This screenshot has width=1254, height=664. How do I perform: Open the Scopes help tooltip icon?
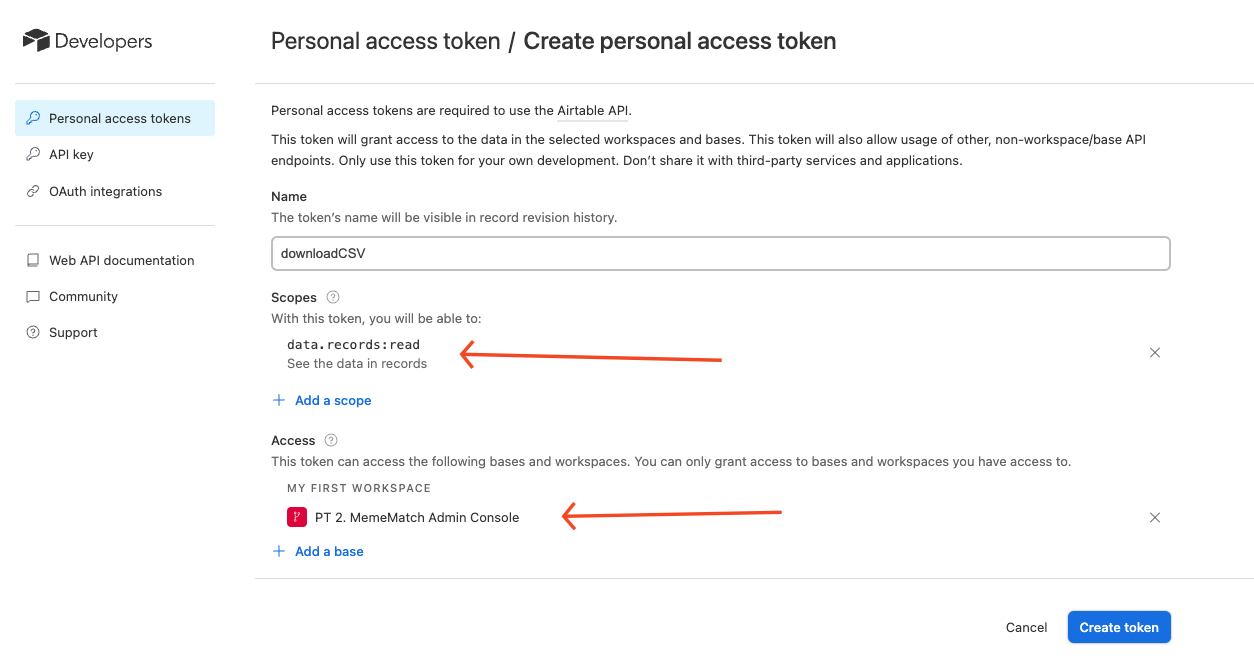[x=333, y=297]
